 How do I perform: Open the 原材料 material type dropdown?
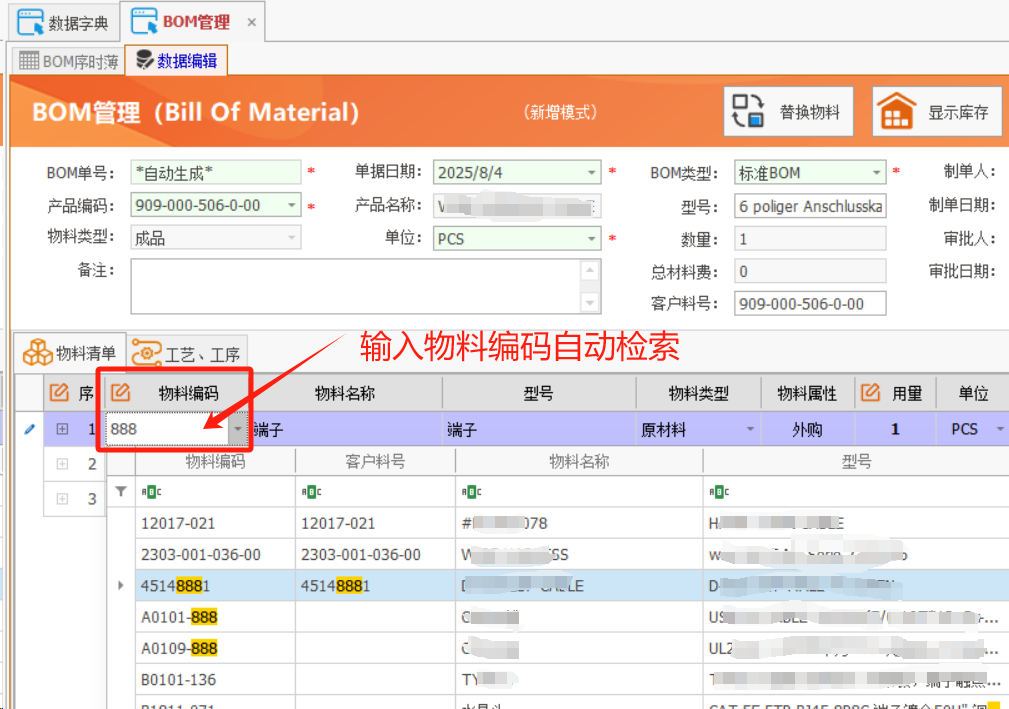point(750,428)
